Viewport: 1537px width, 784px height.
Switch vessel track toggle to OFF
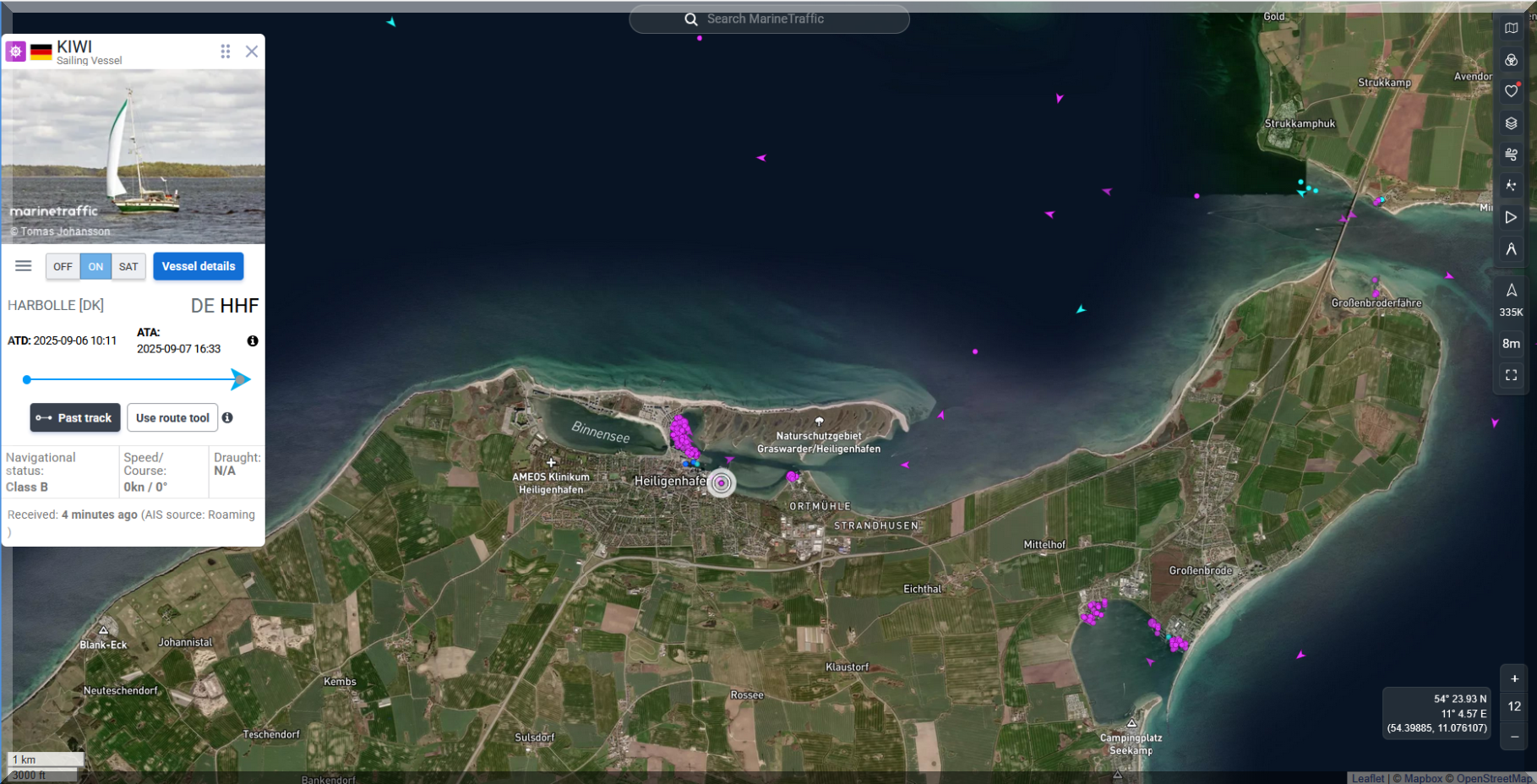pyautogui.click(x=63, y=267)
